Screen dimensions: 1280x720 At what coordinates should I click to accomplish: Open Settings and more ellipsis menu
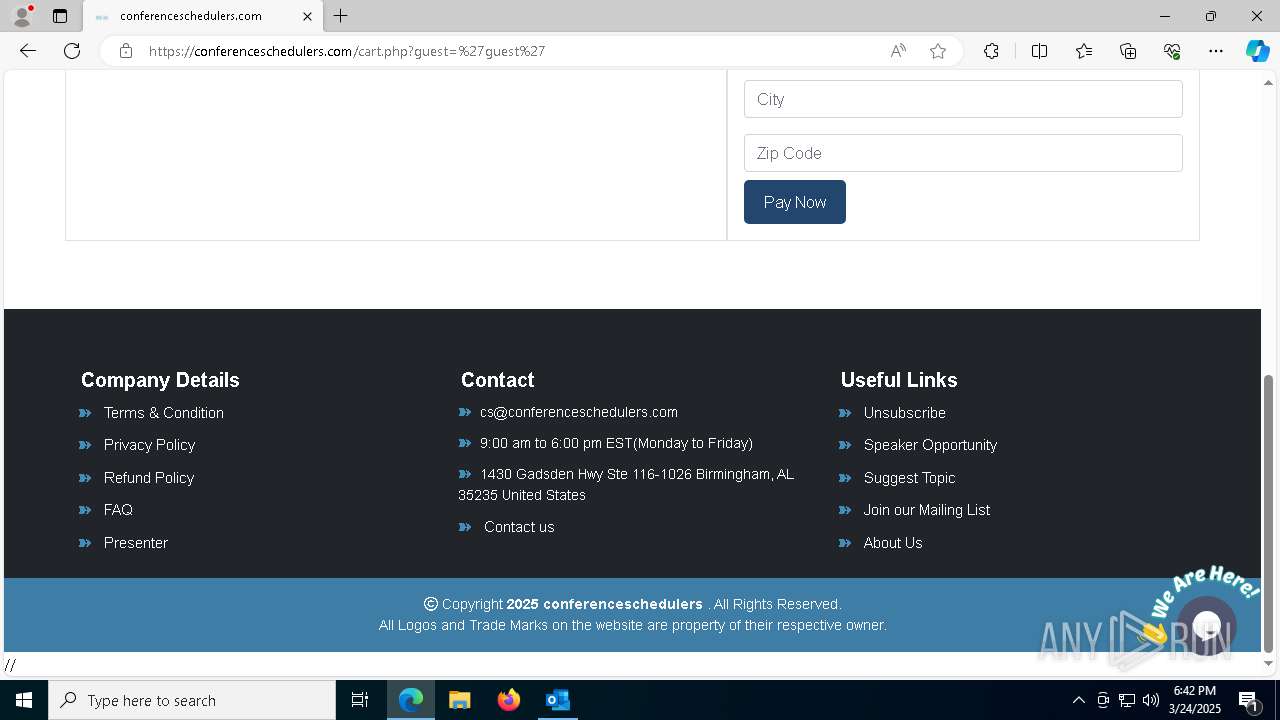[1216, 51]
